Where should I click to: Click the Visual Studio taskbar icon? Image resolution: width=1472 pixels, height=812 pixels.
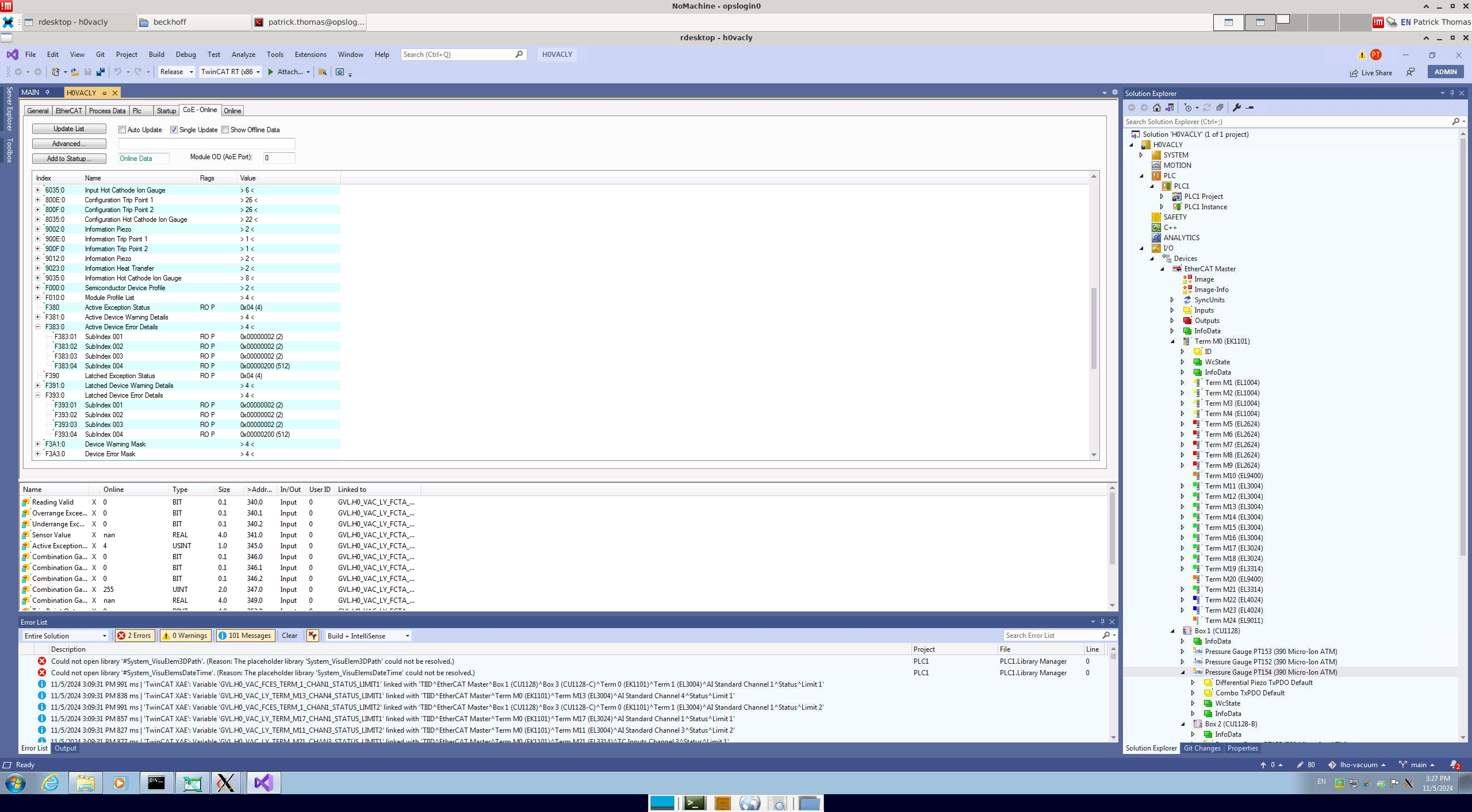264,783
